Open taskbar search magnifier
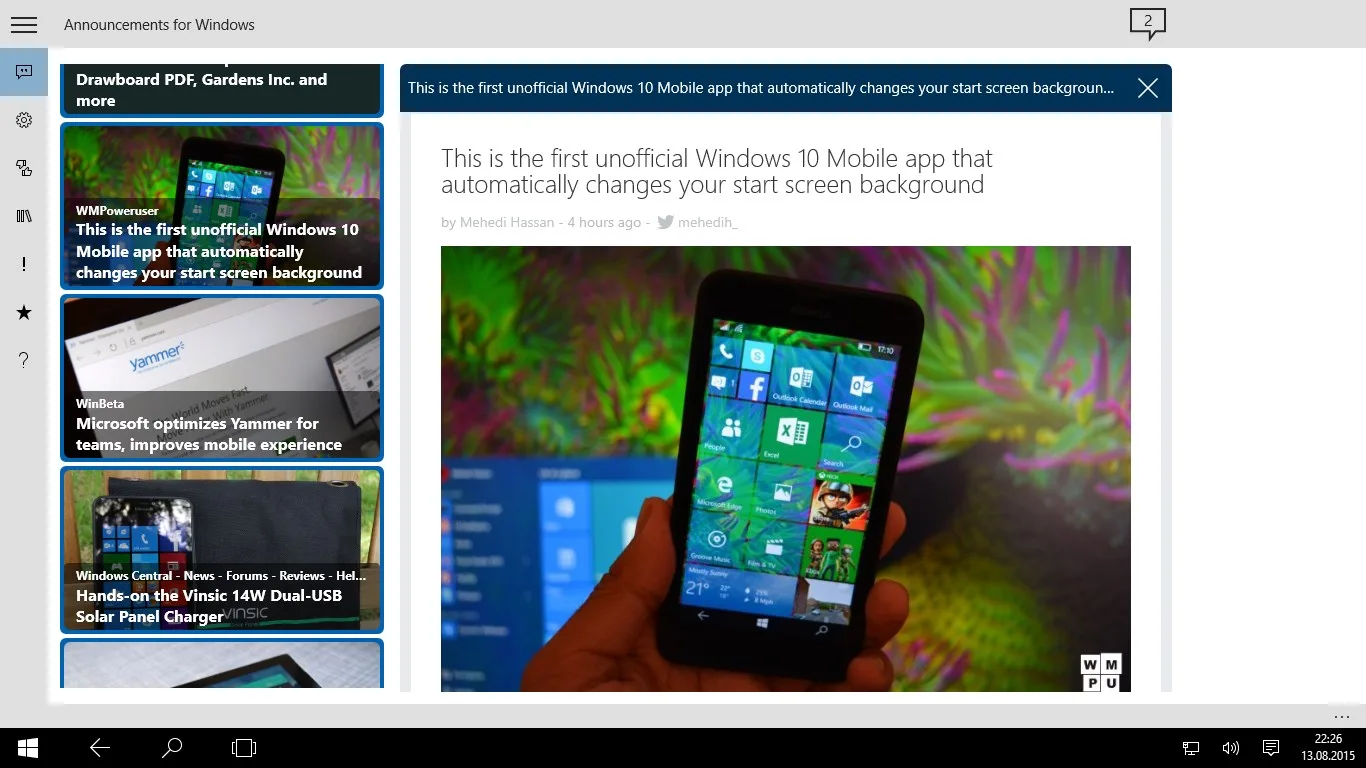1366x768 pixels. pyautogui.click(x=172, y=748)
